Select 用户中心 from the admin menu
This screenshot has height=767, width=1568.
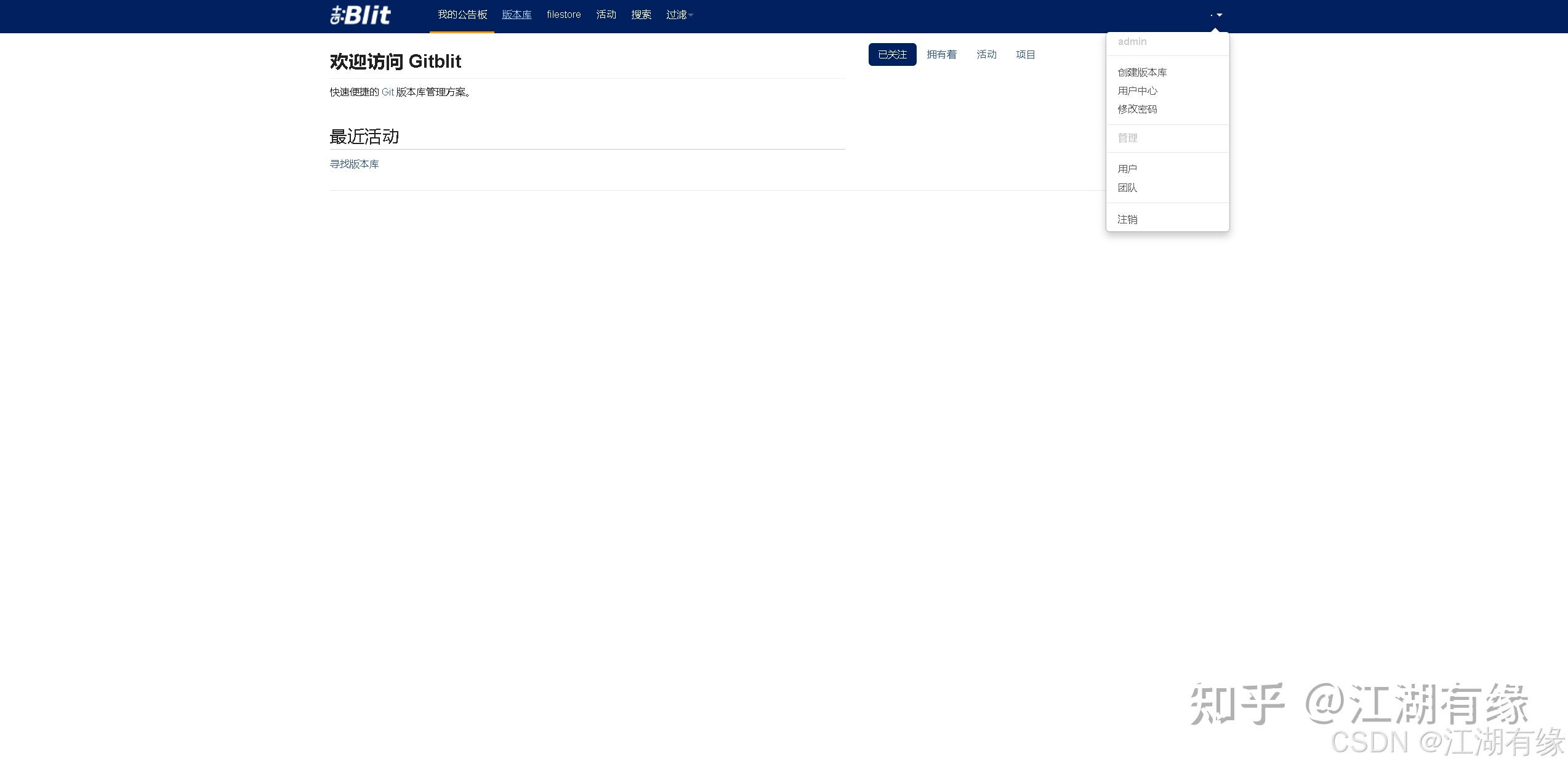pyautogui.click(x=1136, y=90)
